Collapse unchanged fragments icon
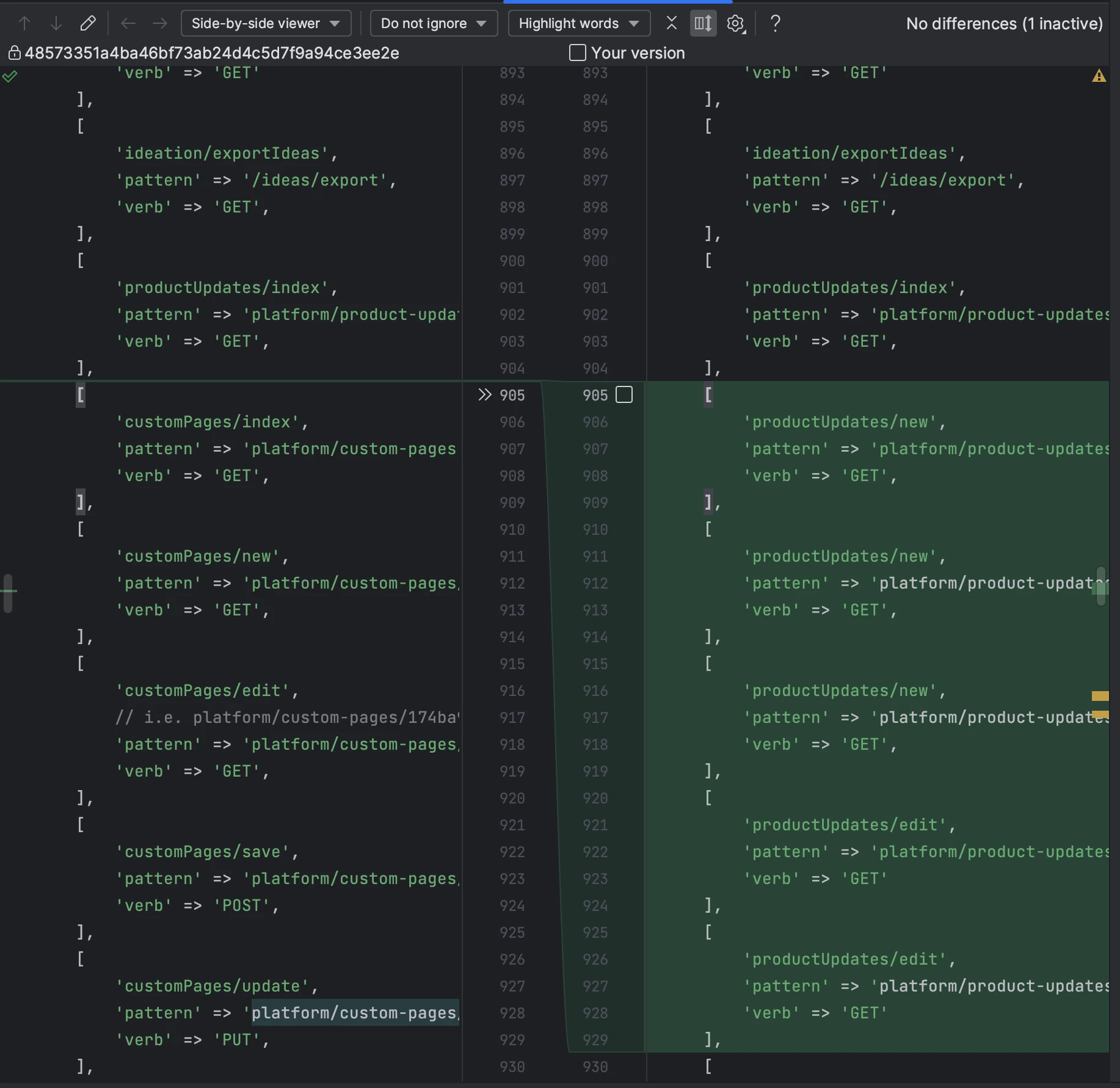The width and height of the screenshot is (1120, 1088). (x=672, y=24)
